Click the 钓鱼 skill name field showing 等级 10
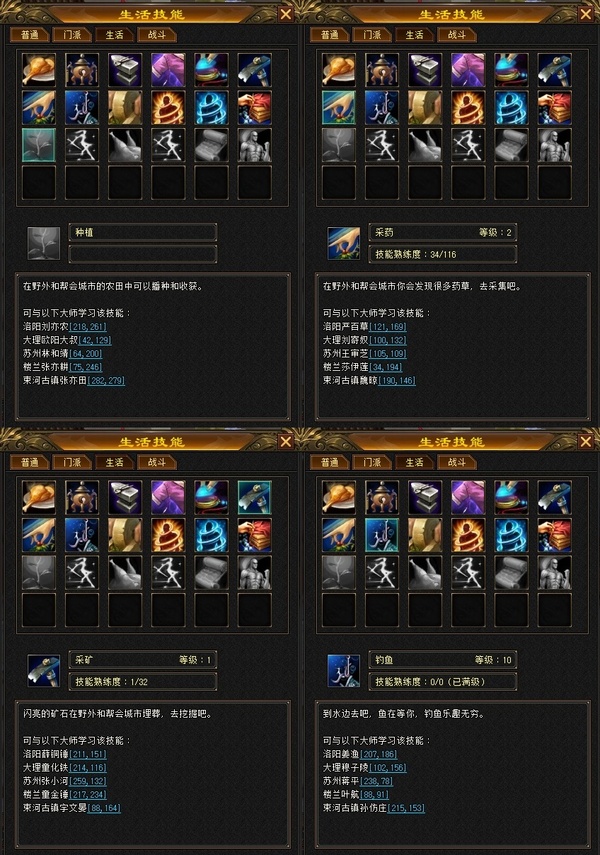 (443, 660)
